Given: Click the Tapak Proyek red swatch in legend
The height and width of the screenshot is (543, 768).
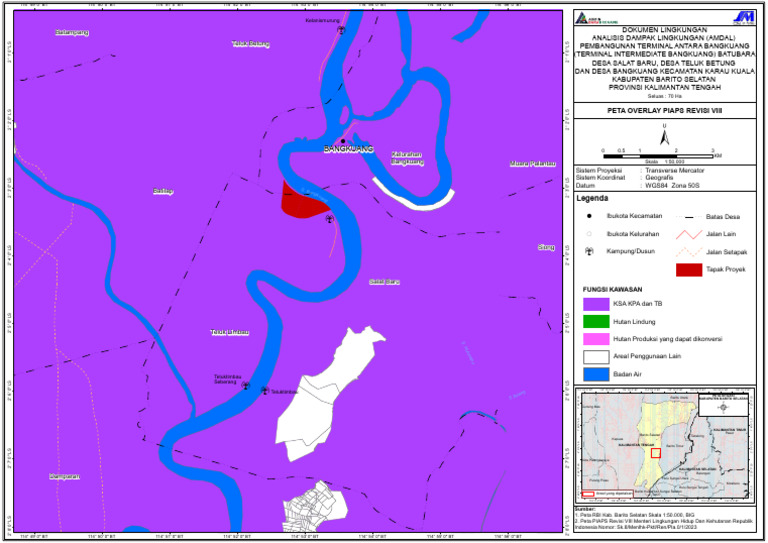Looking at the screenshot, I should [689, 270].
